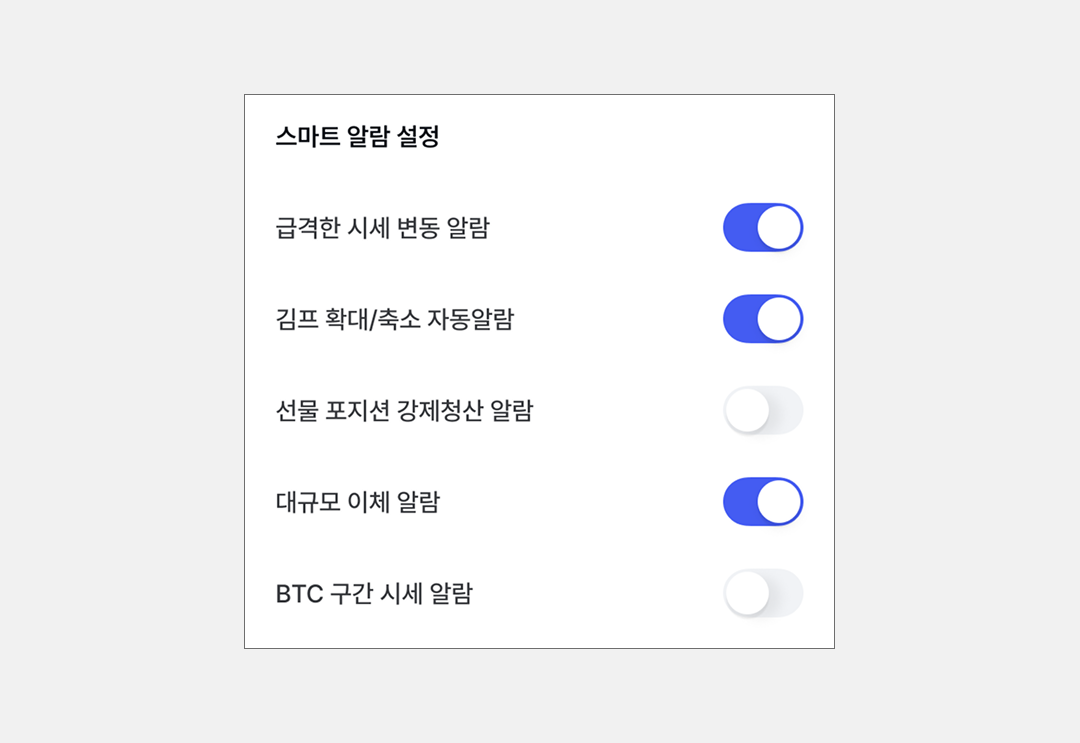Click white knob of BTC 구간 시세 알람 switch

pos(747,594)
